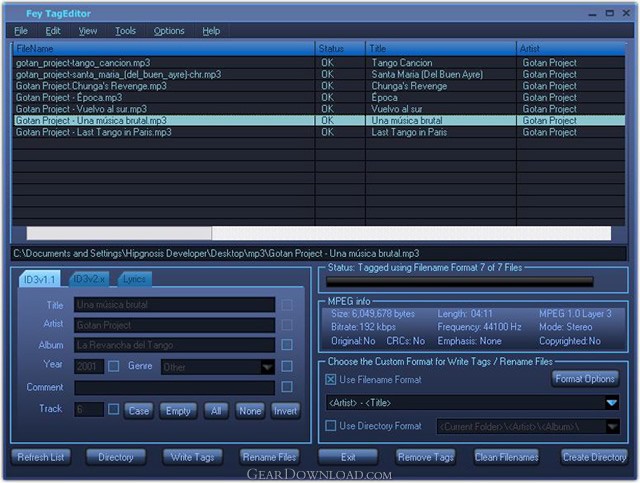640x483 pixels.
Task: Maximize the Fey TagEditor window
Action: pyautogui.click(x=610, y=13)
